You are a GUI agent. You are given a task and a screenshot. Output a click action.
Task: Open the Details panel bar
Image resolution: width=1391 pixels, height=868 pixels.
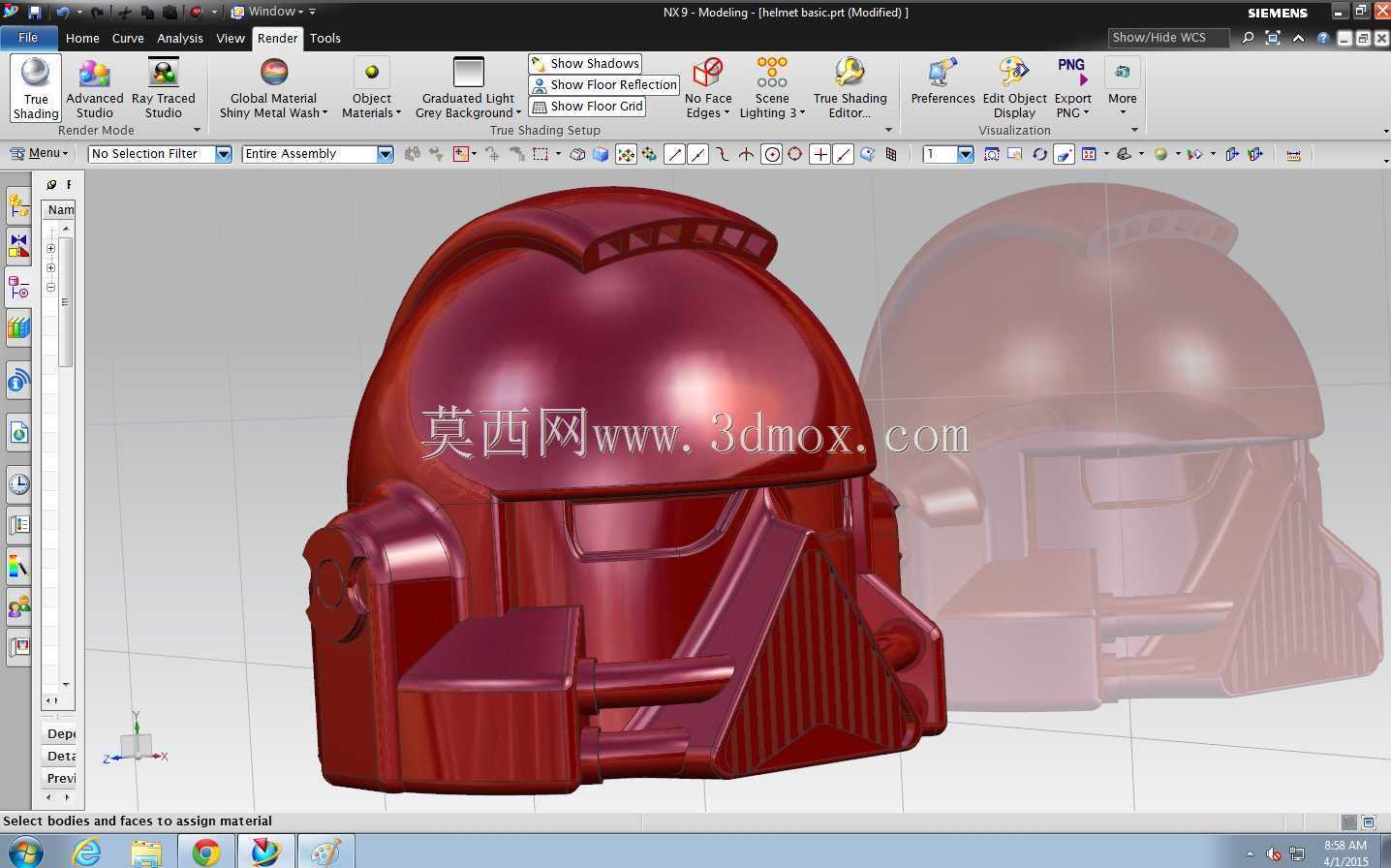59,756
